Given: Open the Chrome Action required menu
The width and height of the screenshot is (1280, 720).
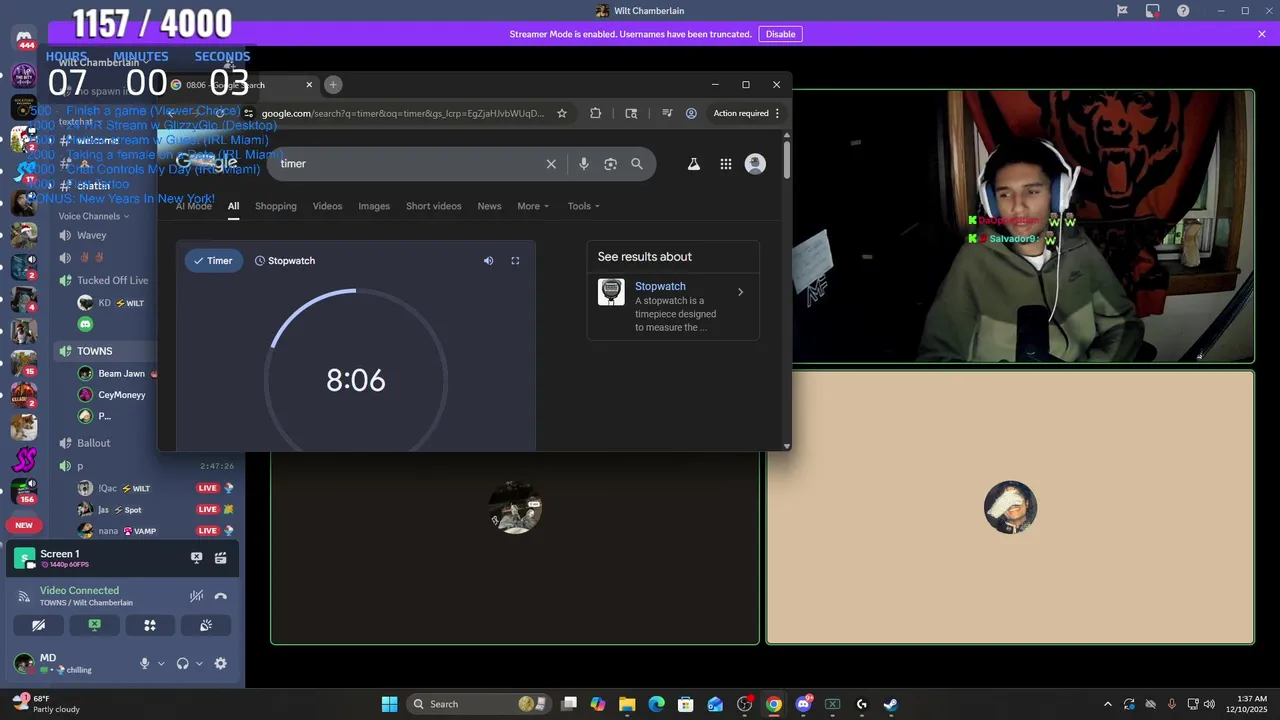Looking at the screenshot, I should pyautogui.click(x=746, y=113).
